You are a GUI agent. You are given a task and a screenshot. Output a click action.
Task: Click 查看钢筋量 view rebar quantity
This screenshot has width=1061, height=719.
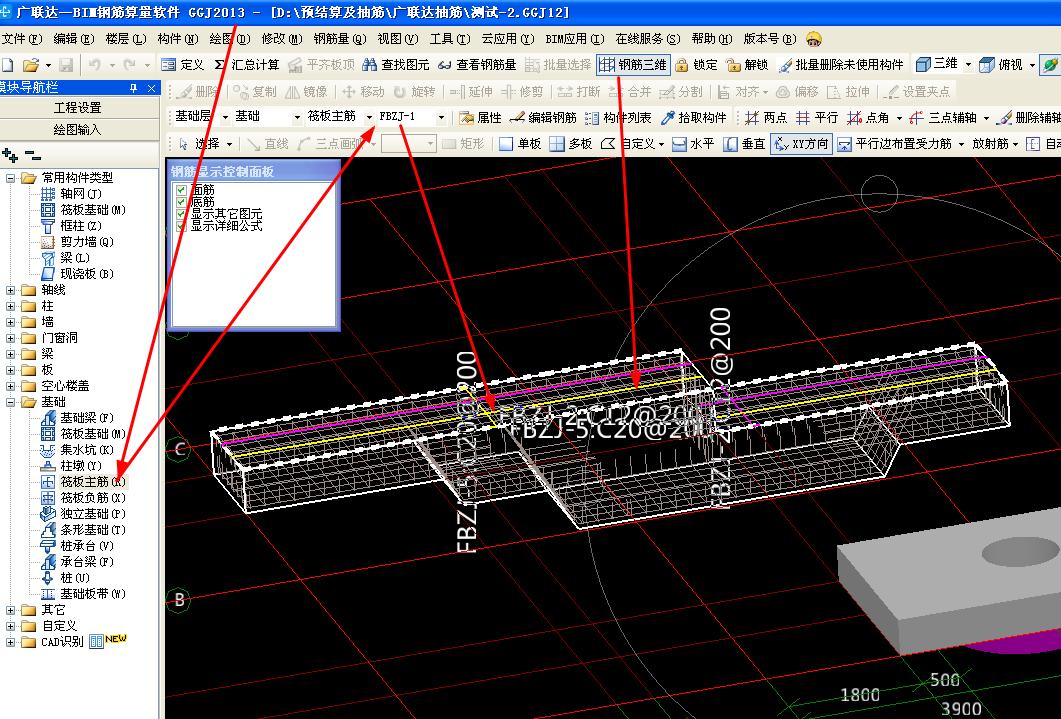476,65
